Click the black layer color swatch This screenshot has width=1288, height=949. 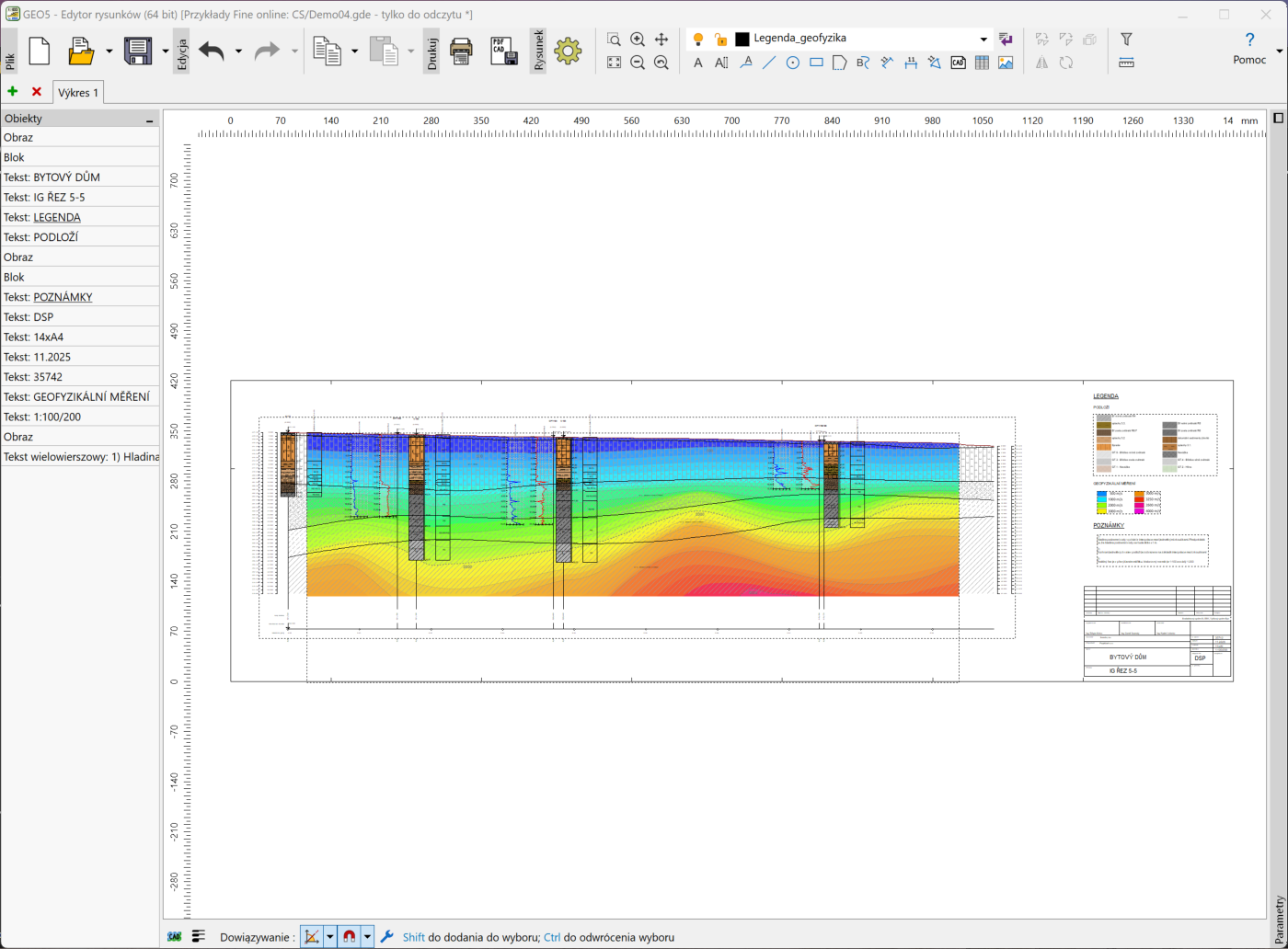point(742,39)
